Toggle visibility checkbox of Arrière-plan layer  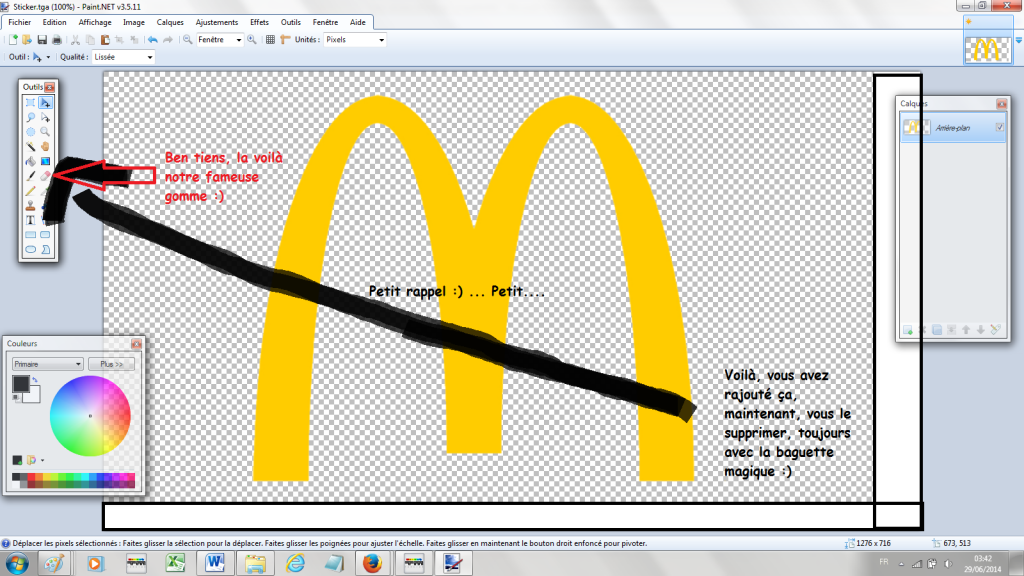[x=999, y=127]
